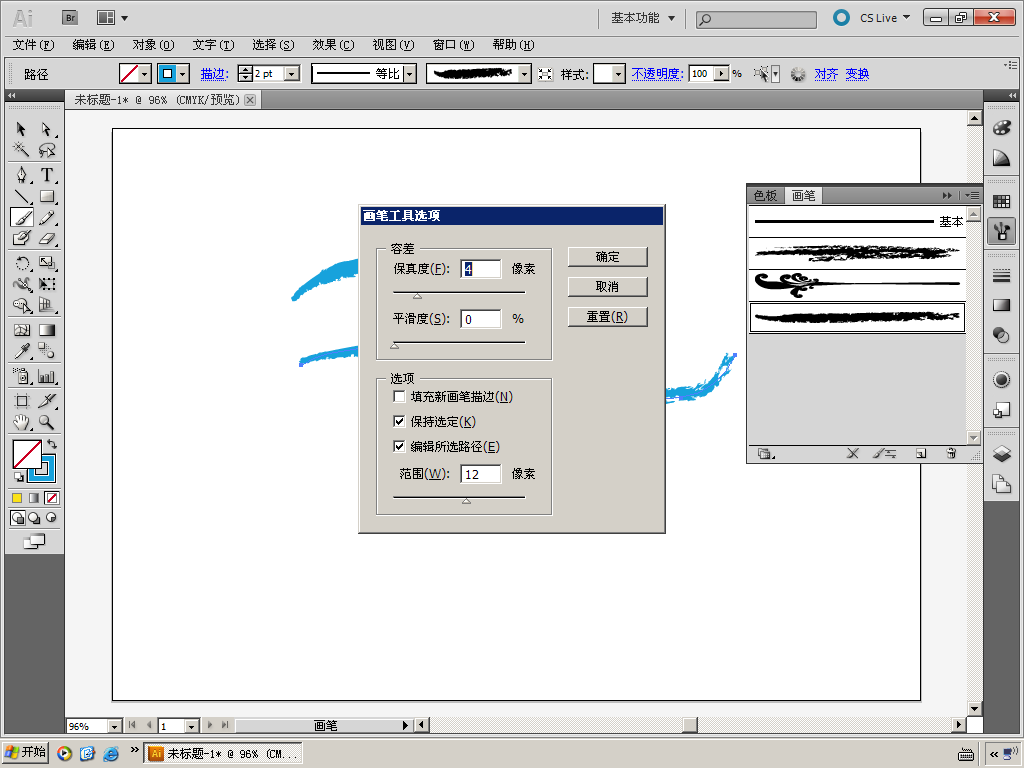Viewport: 1024px width, 768px height.
Task: Click 确定 button in dialog
Action: pyautogui.click(x=607, y=257)
